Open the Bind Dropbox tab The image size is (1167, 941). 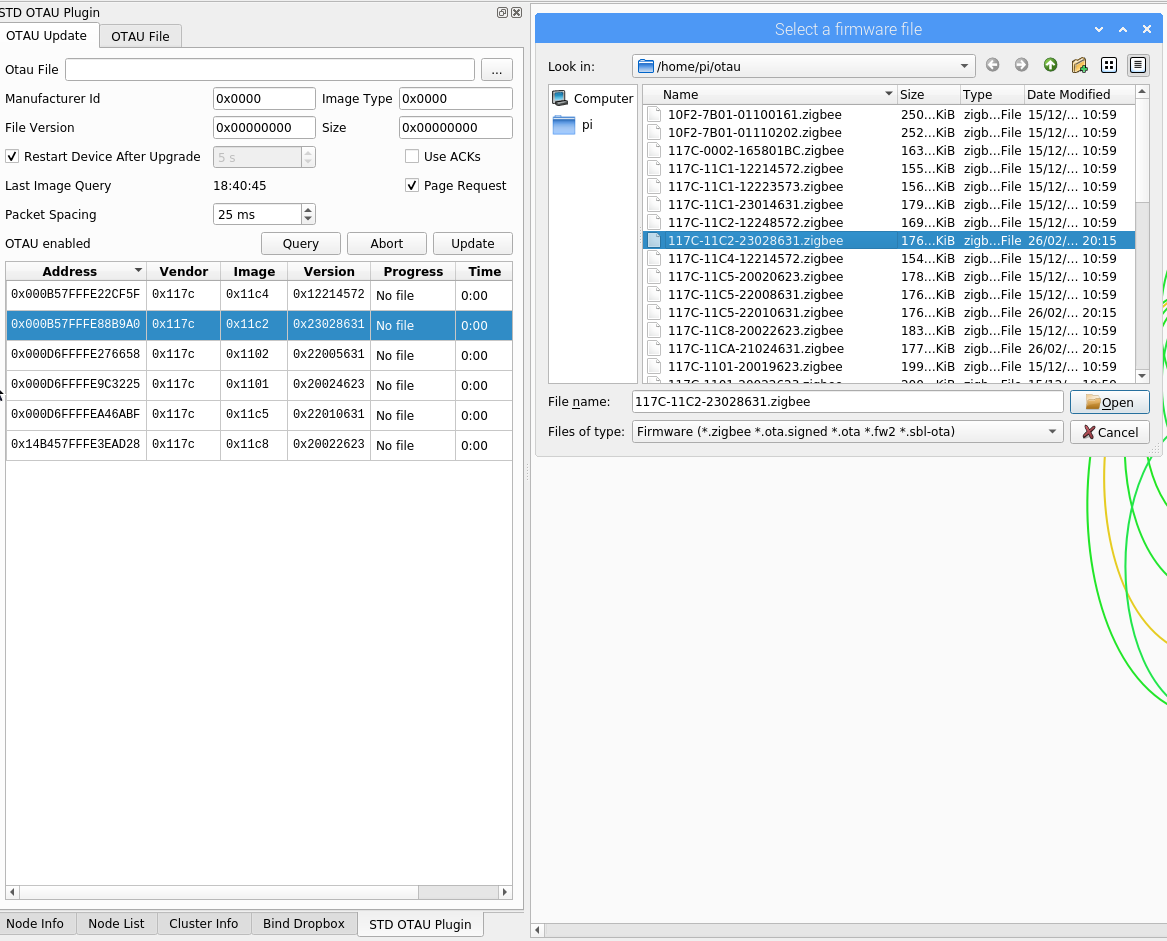pos(304,923)
